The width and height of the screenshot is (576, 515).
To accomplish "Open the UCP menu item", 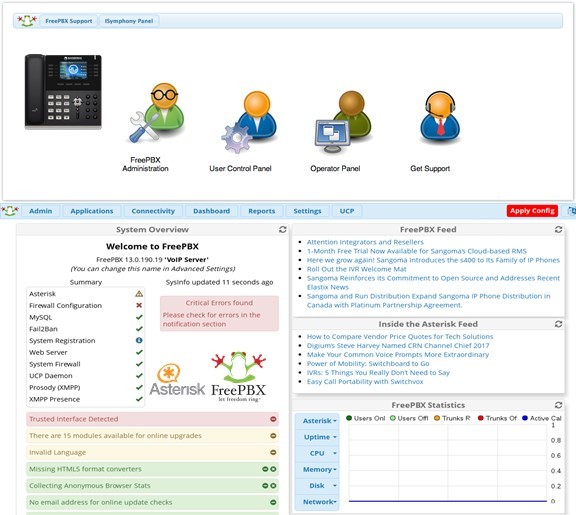I will click(x=347, y=211).
